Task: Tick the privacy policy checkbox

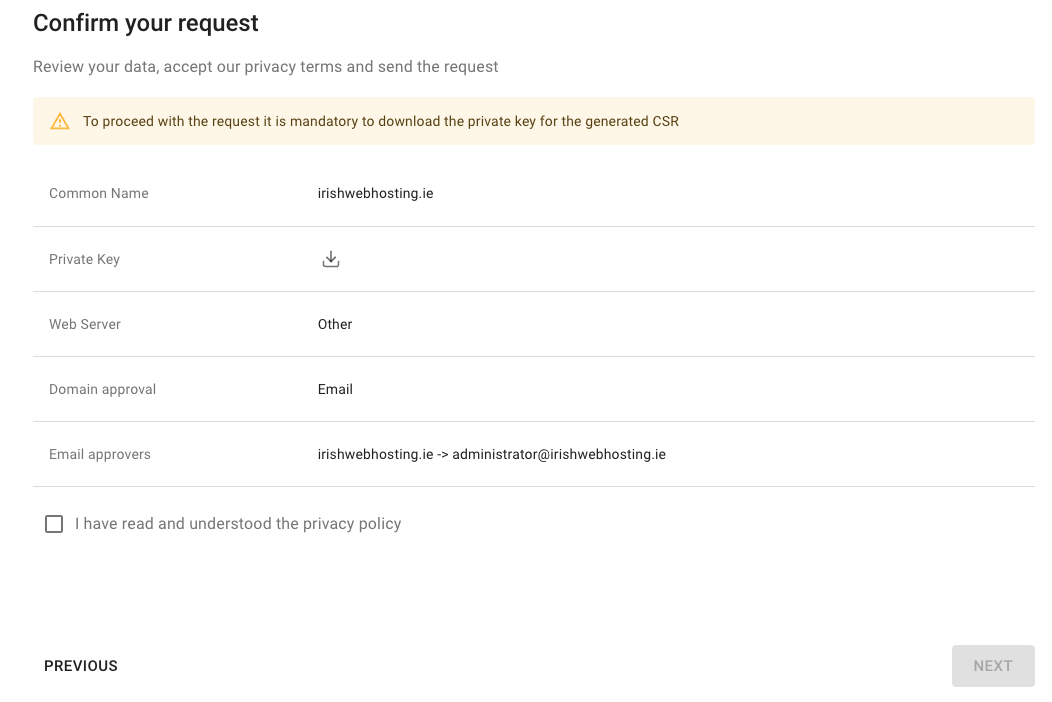Action: [x=54, y=524]
